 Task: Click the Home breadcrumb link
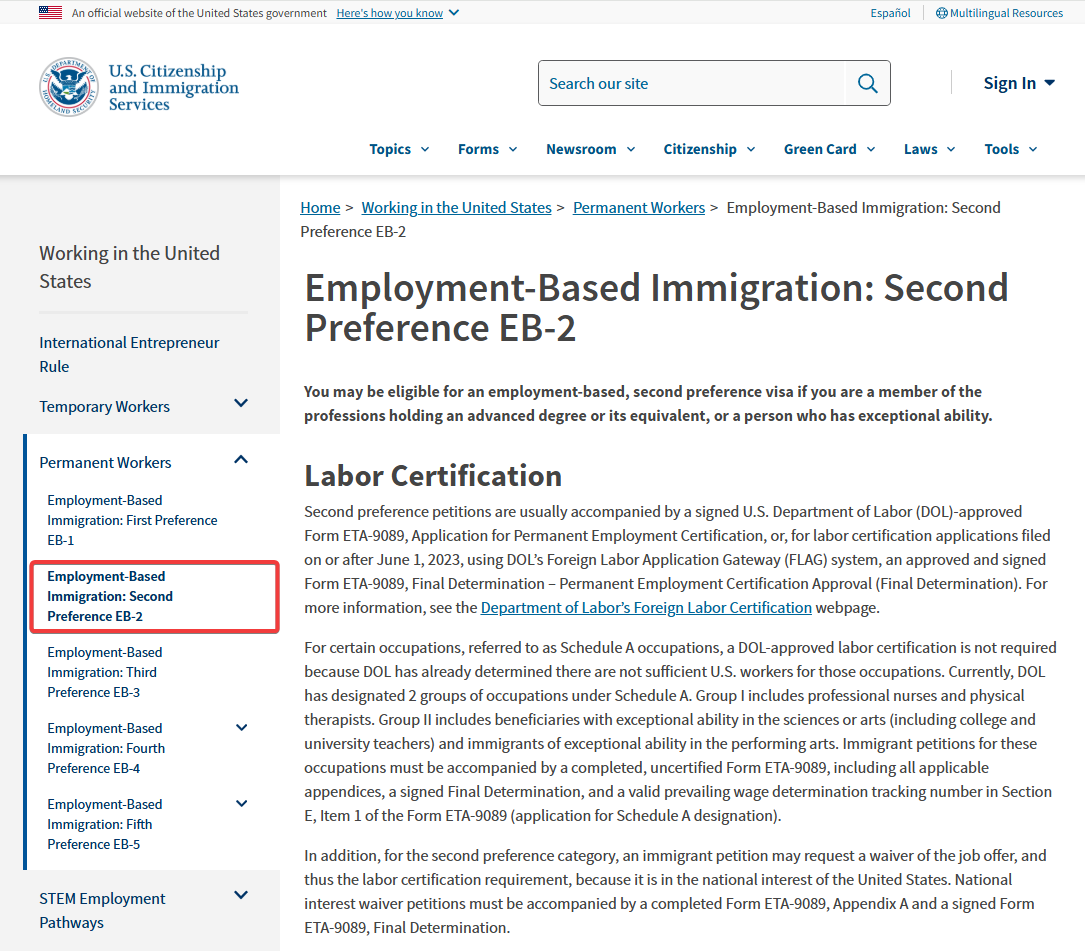click(x=320, y=207)
